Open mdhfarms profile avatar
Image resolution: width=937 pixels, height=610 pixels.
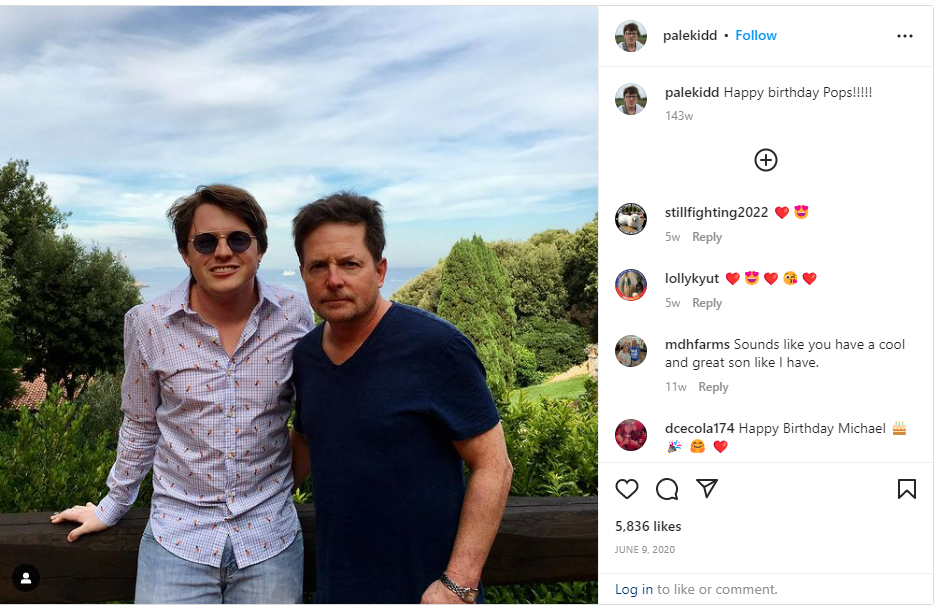(x=631, y=351)
